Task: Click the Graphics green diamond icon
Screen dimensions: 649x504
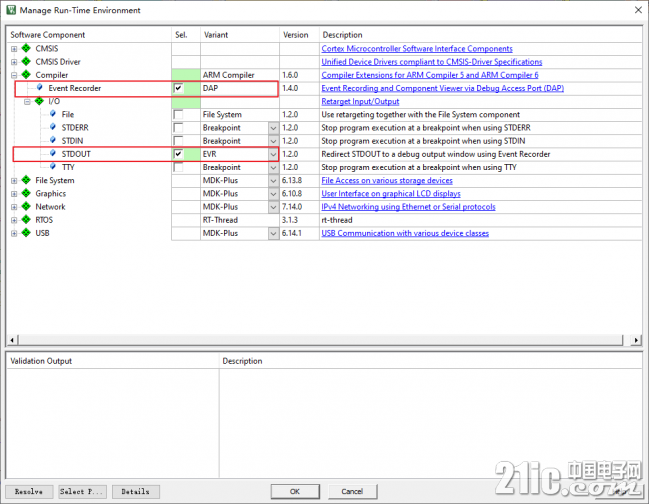Action: (26, 193)
